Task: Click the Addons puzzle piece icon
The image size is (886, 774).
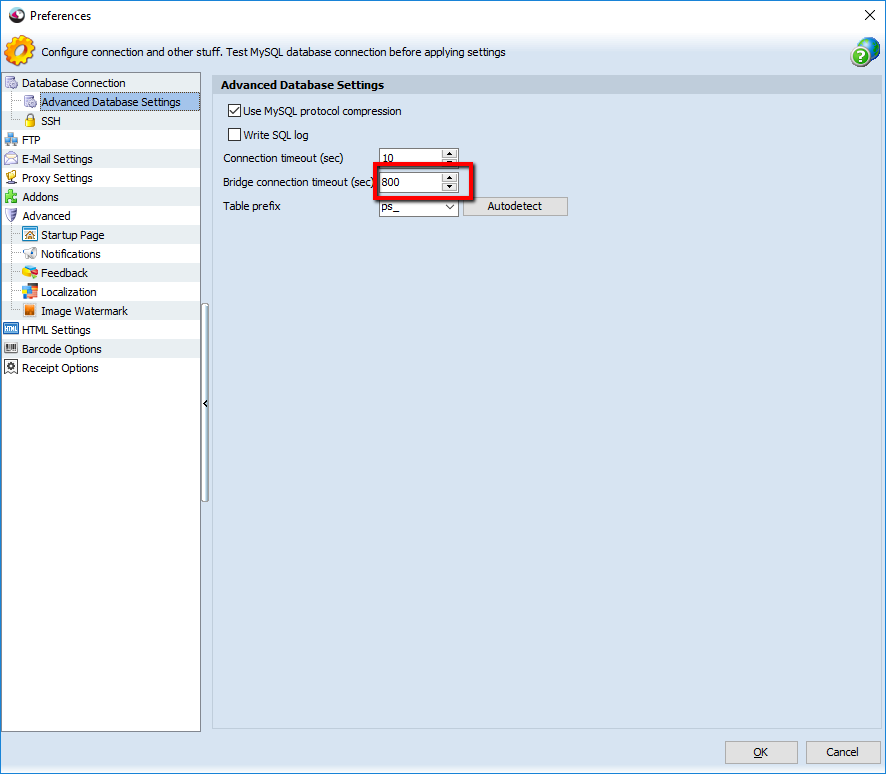Action: click(11, 197)
